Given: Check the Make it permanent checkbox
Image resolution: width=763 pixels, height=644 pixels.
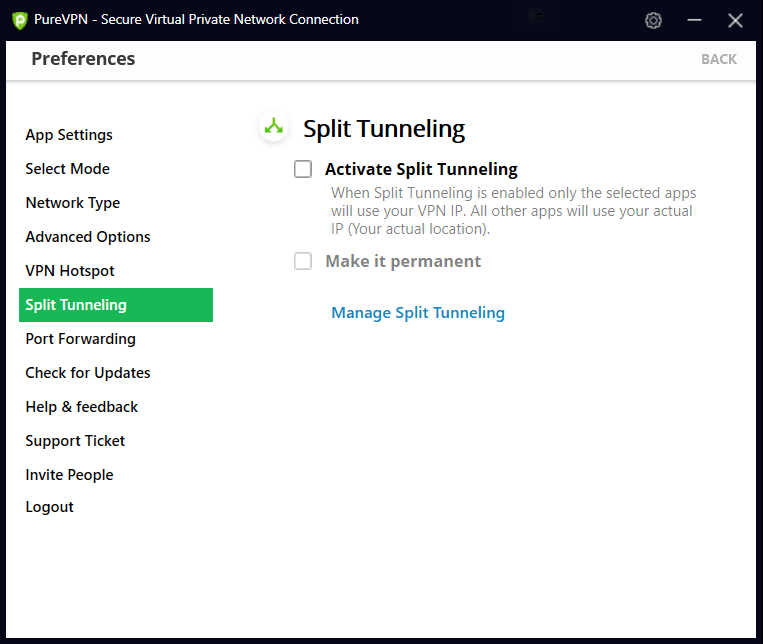Looking at the screenshot, I should (x=303, y=261).
